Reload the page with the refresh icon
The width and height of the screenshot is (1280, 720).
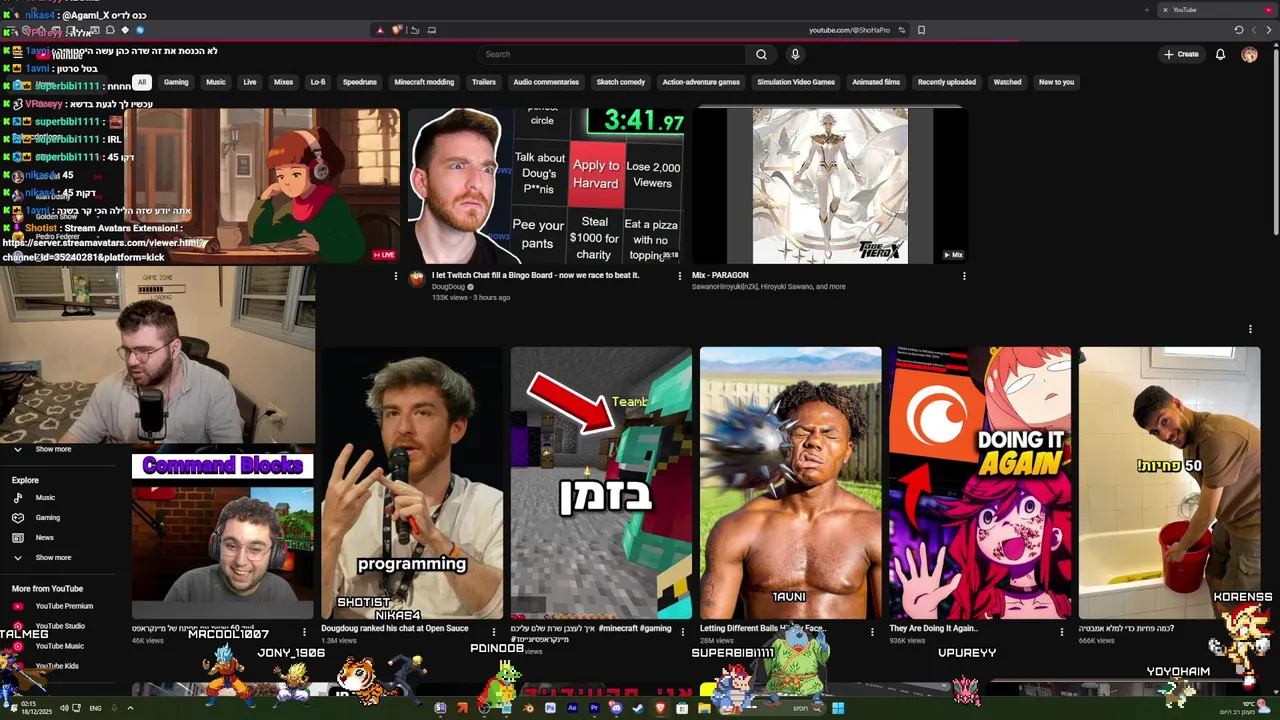tap(1239, 30)
